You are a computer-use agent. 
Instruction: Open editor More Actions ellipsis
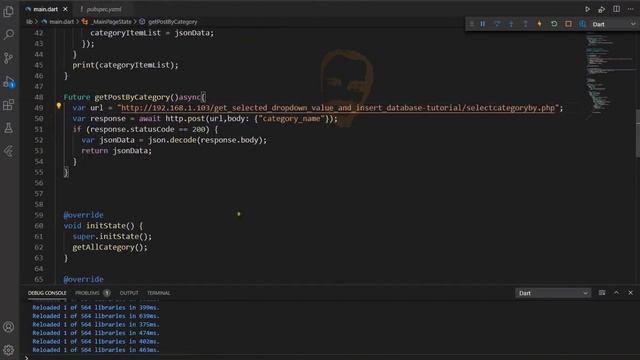tap(631, 9)
